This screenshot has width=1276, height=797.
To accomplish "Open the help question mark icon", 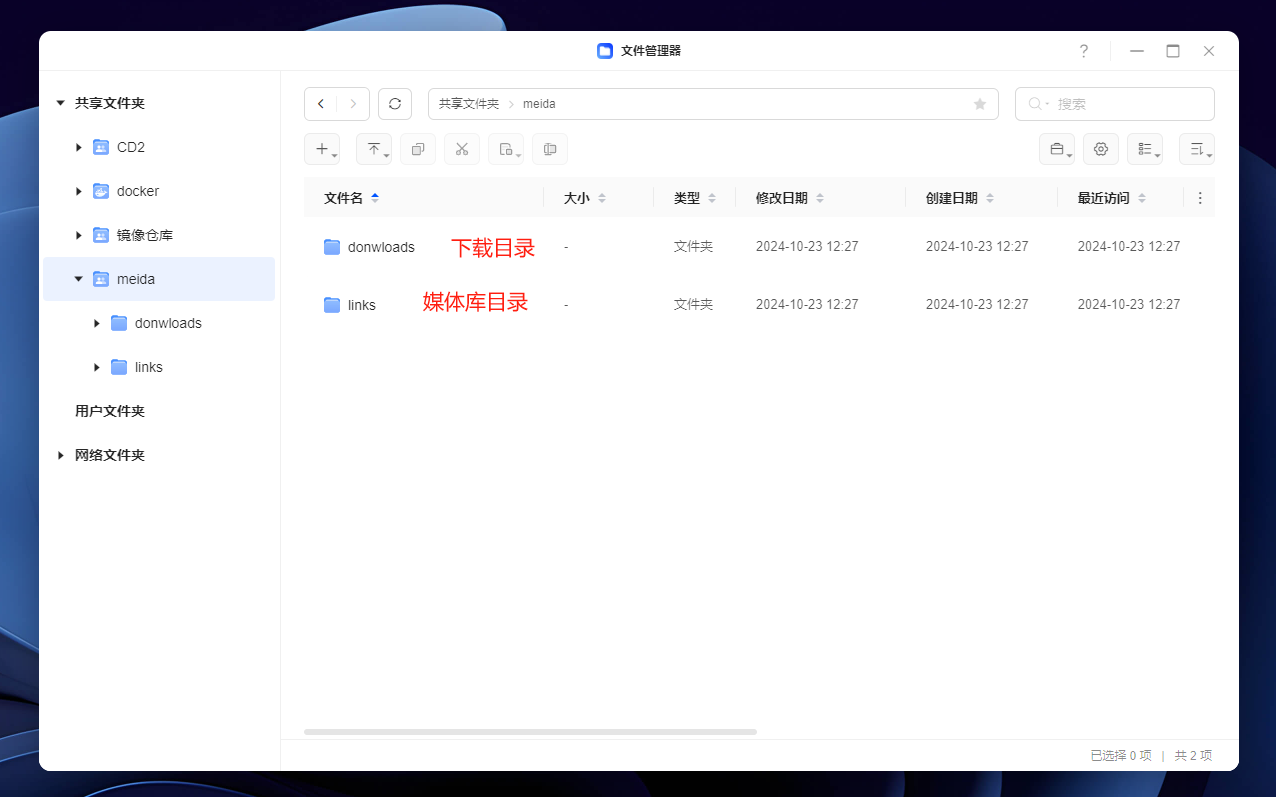I will pos(1083,51).
